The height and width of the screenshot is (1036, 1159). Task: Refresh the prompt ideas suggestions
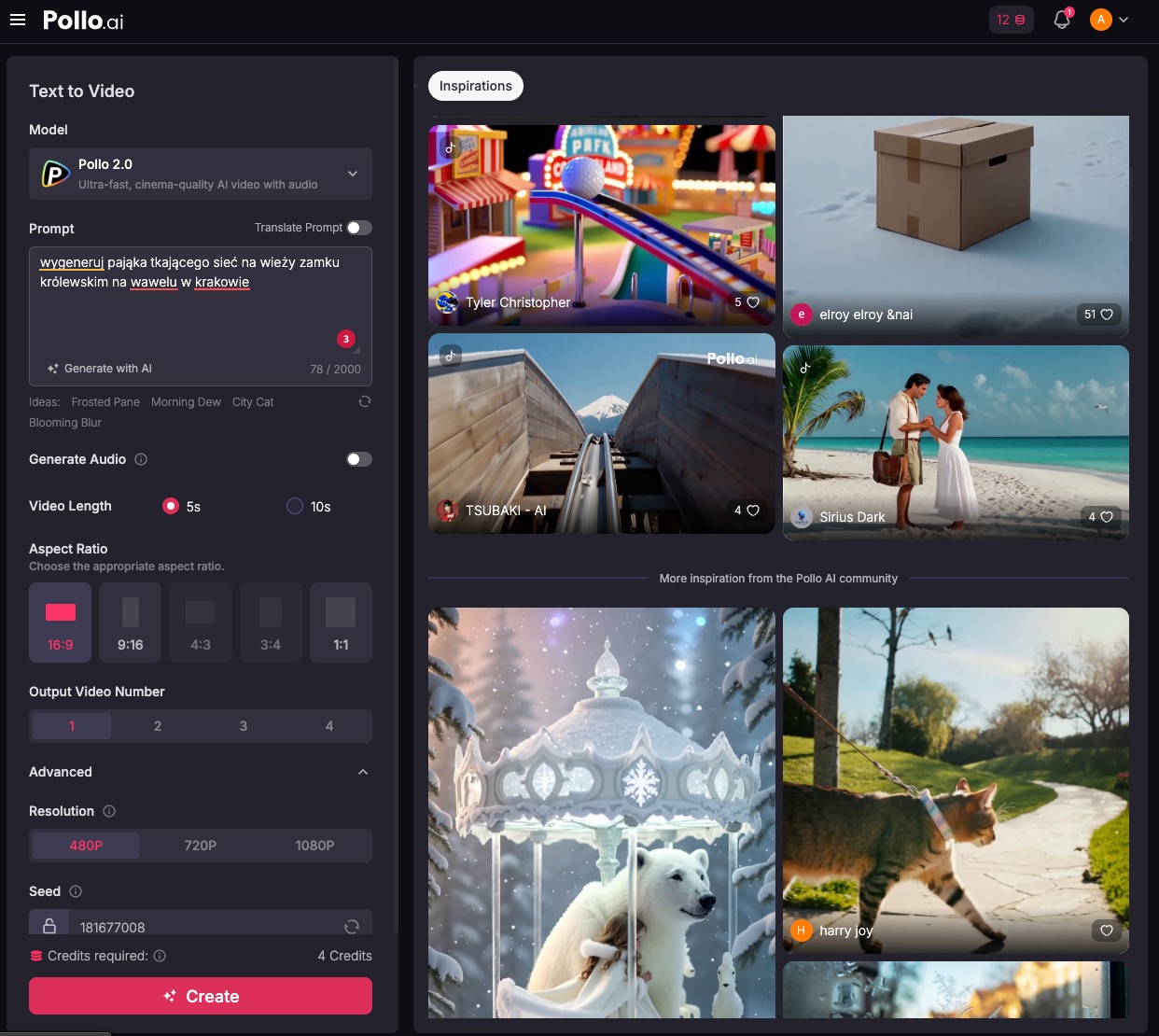click(365, 401)
